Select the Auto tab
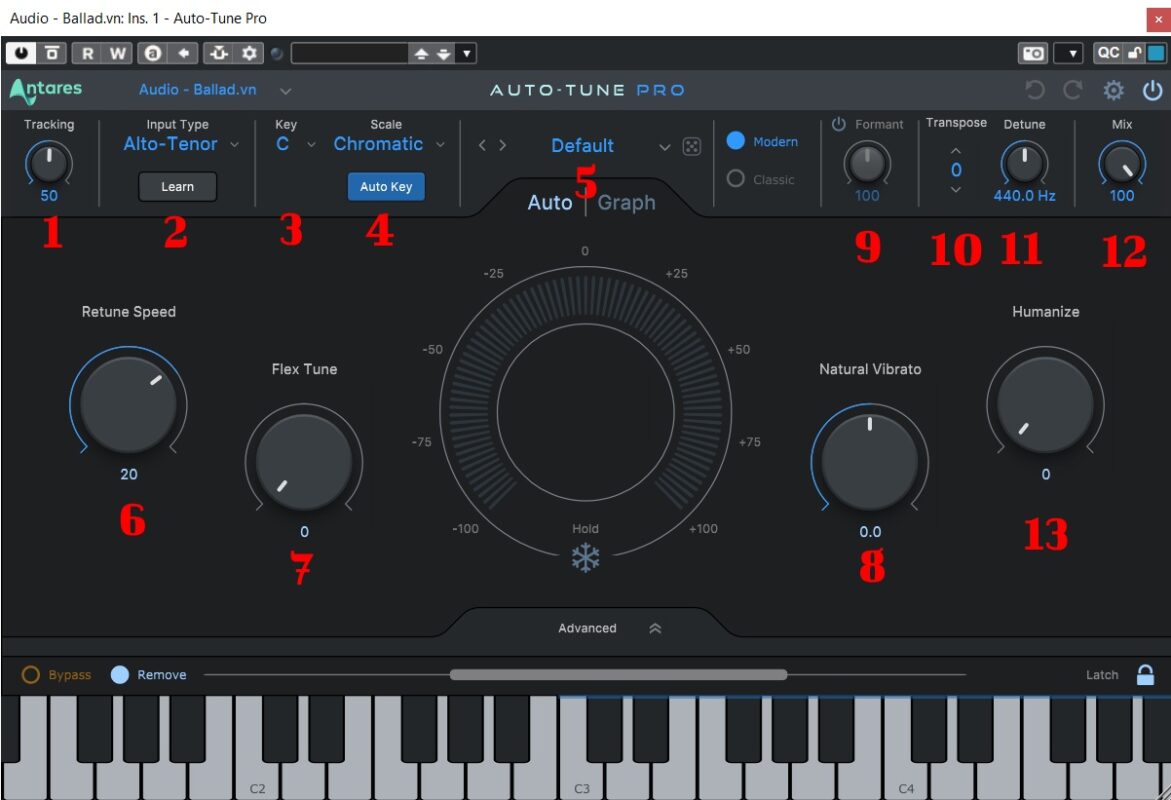1171x800 pixels. pyautogui.click(x=550, y=202)
